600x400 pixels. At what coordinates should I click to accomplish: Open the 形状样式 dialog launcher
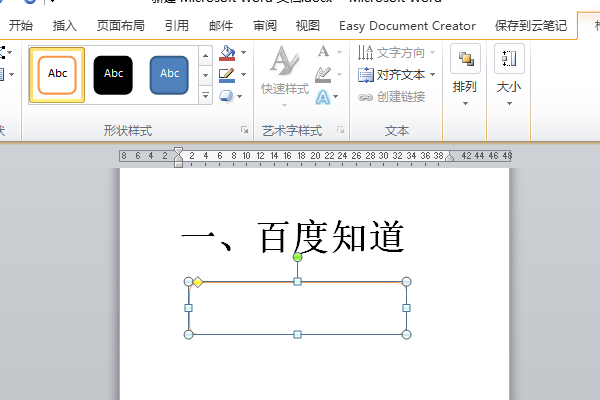click(245, 130)
